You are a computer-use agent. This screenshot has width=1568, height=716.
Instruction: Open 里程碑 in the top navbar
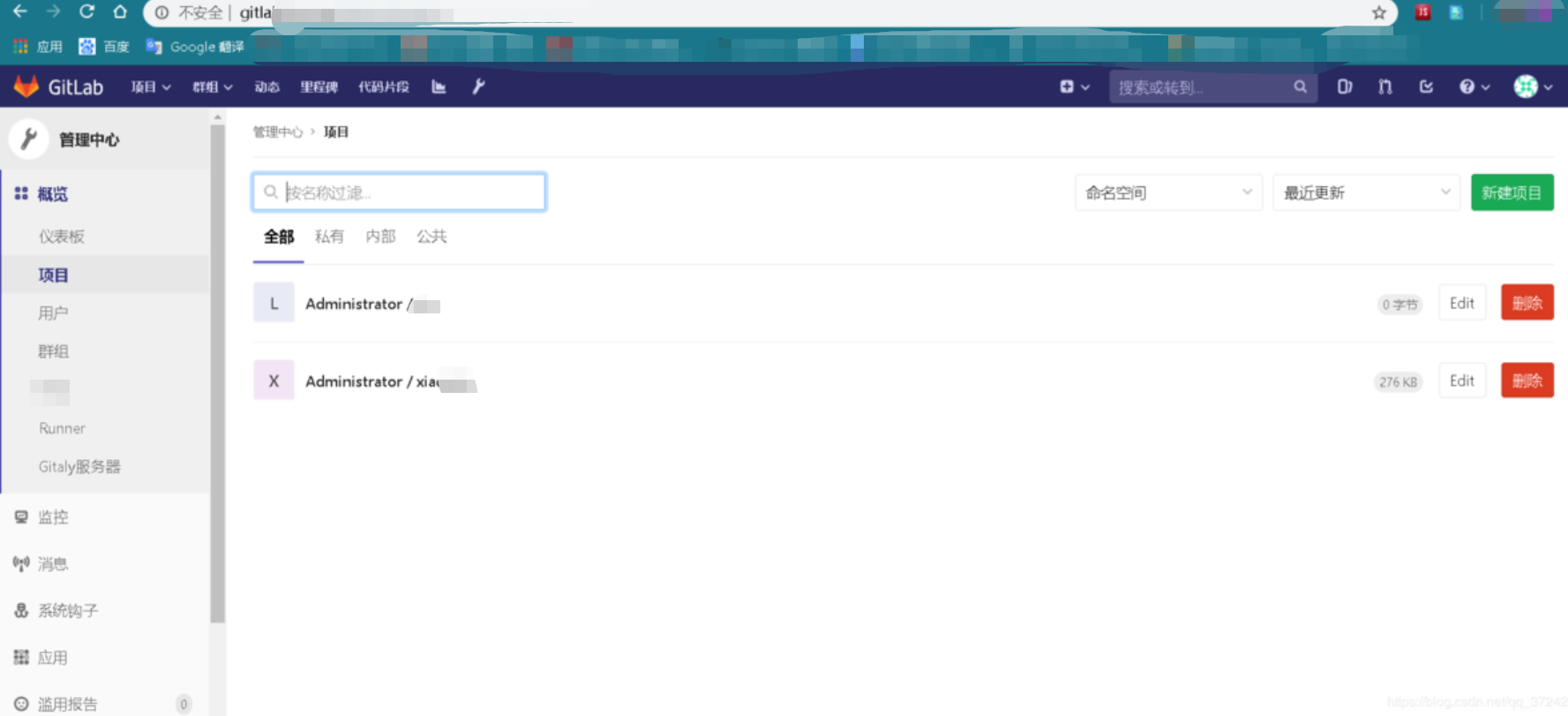[x=319, y=87]
